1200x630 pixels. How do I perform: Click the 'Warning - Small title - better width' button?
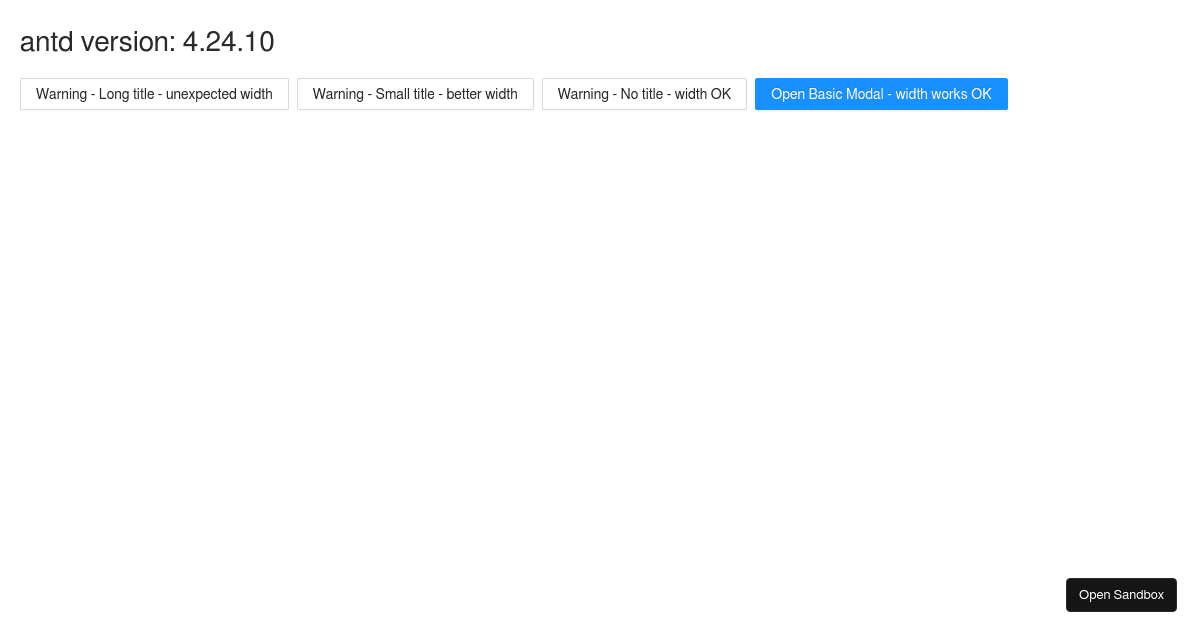pyautogui.click(x=415, y=94)
